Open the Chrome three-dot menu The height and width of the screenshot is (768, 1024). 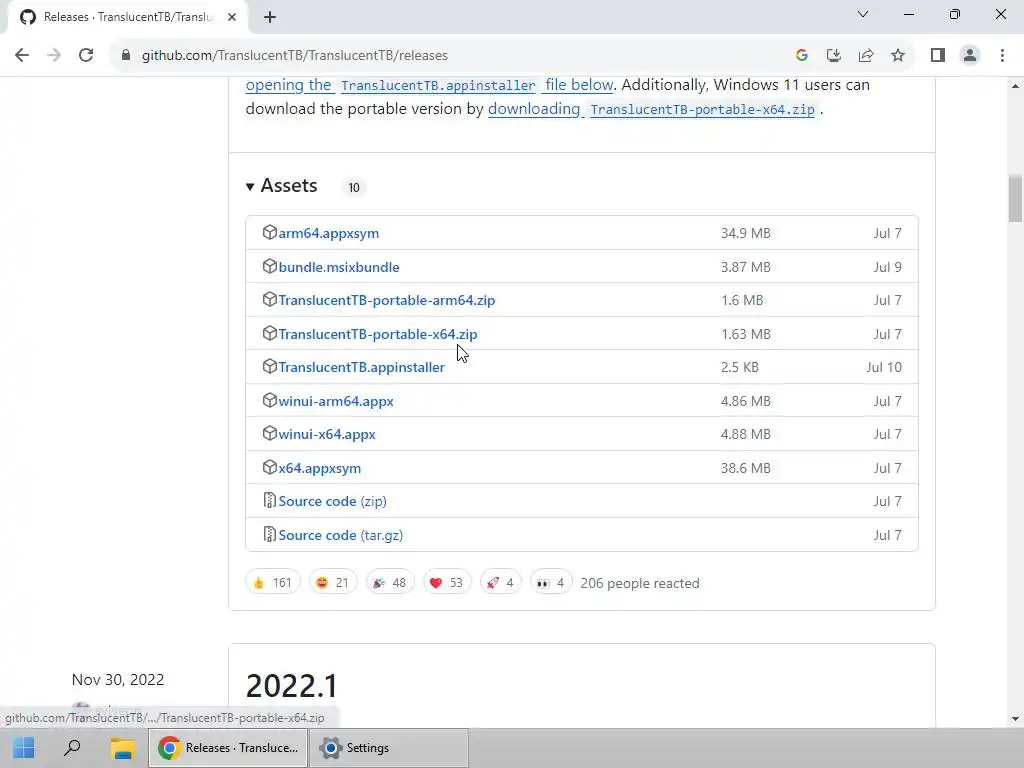tap(1002, 56)
